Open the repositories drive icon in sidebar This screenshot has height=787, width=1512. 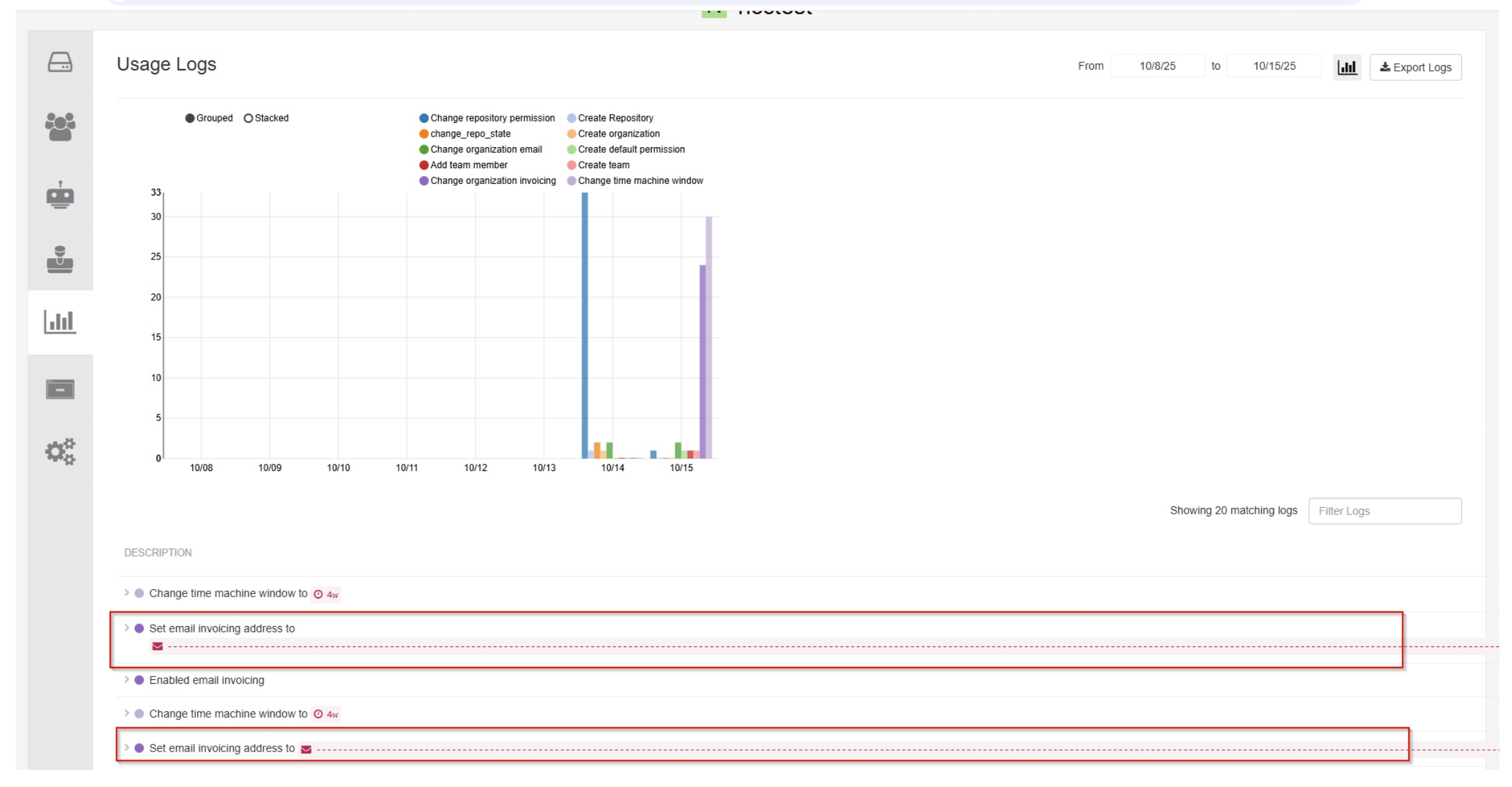click(60, 62)
